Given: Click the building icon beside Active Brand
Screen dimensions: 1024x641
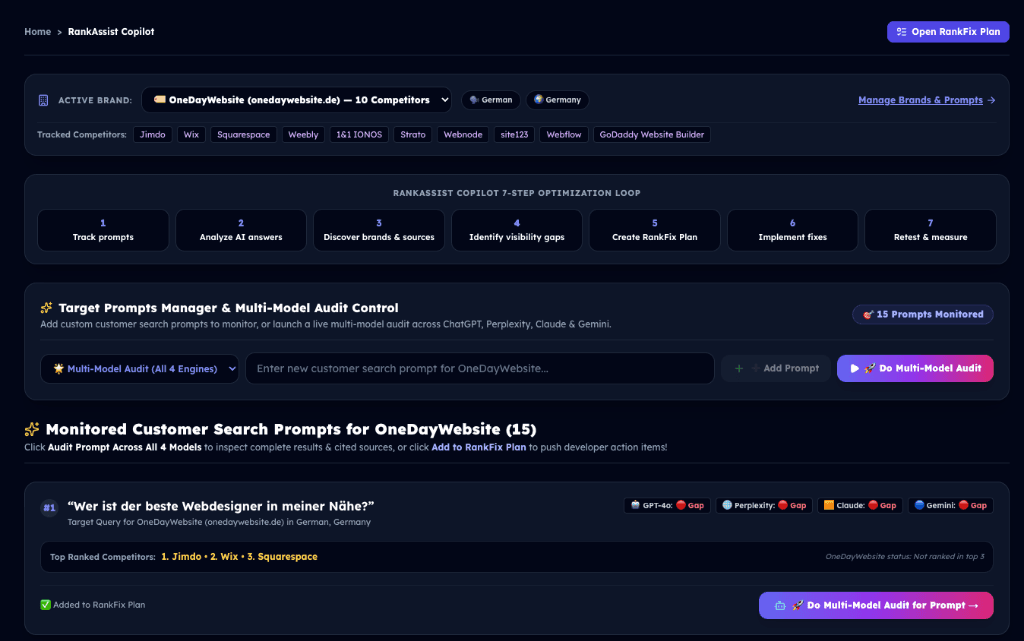Looking at the screenshot, I should pyautogui.click(x=43, y=101).
